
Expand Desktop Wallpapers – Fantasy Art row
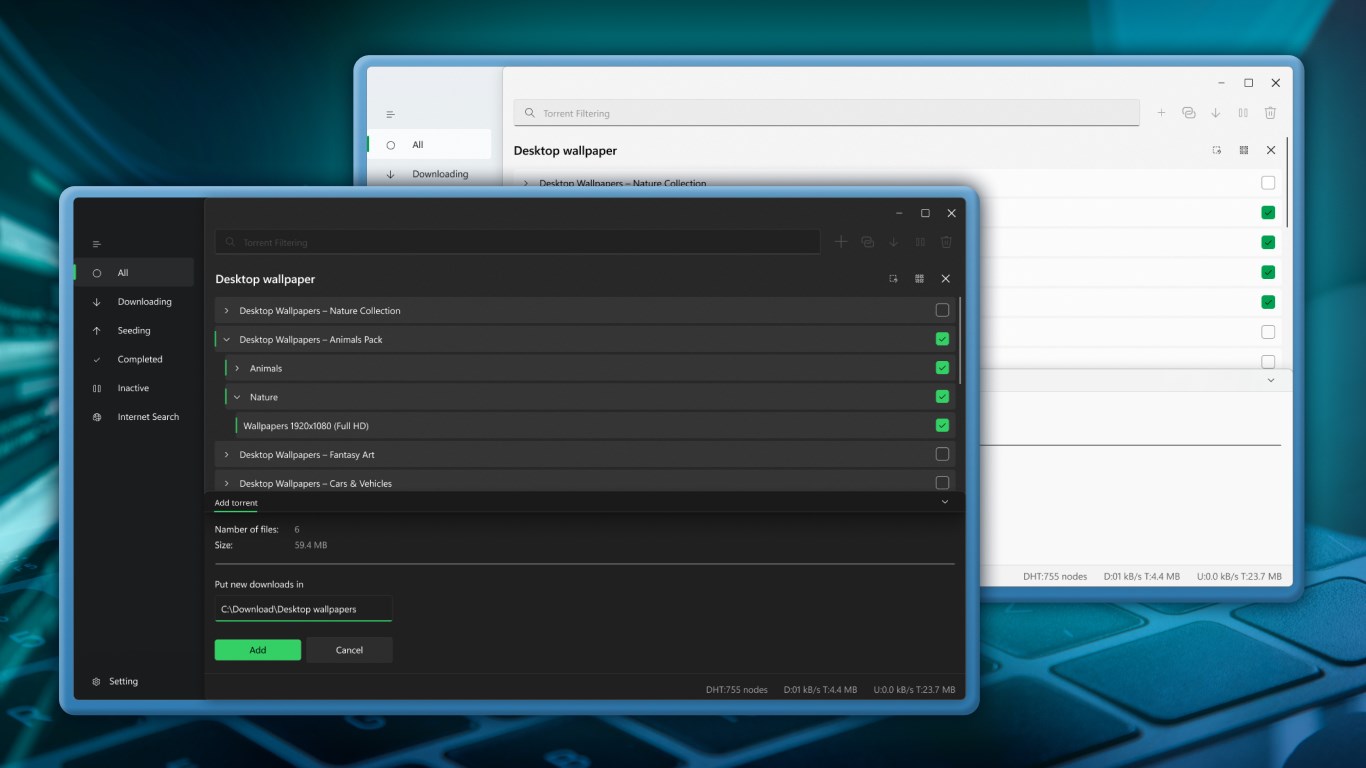(227, 455)
